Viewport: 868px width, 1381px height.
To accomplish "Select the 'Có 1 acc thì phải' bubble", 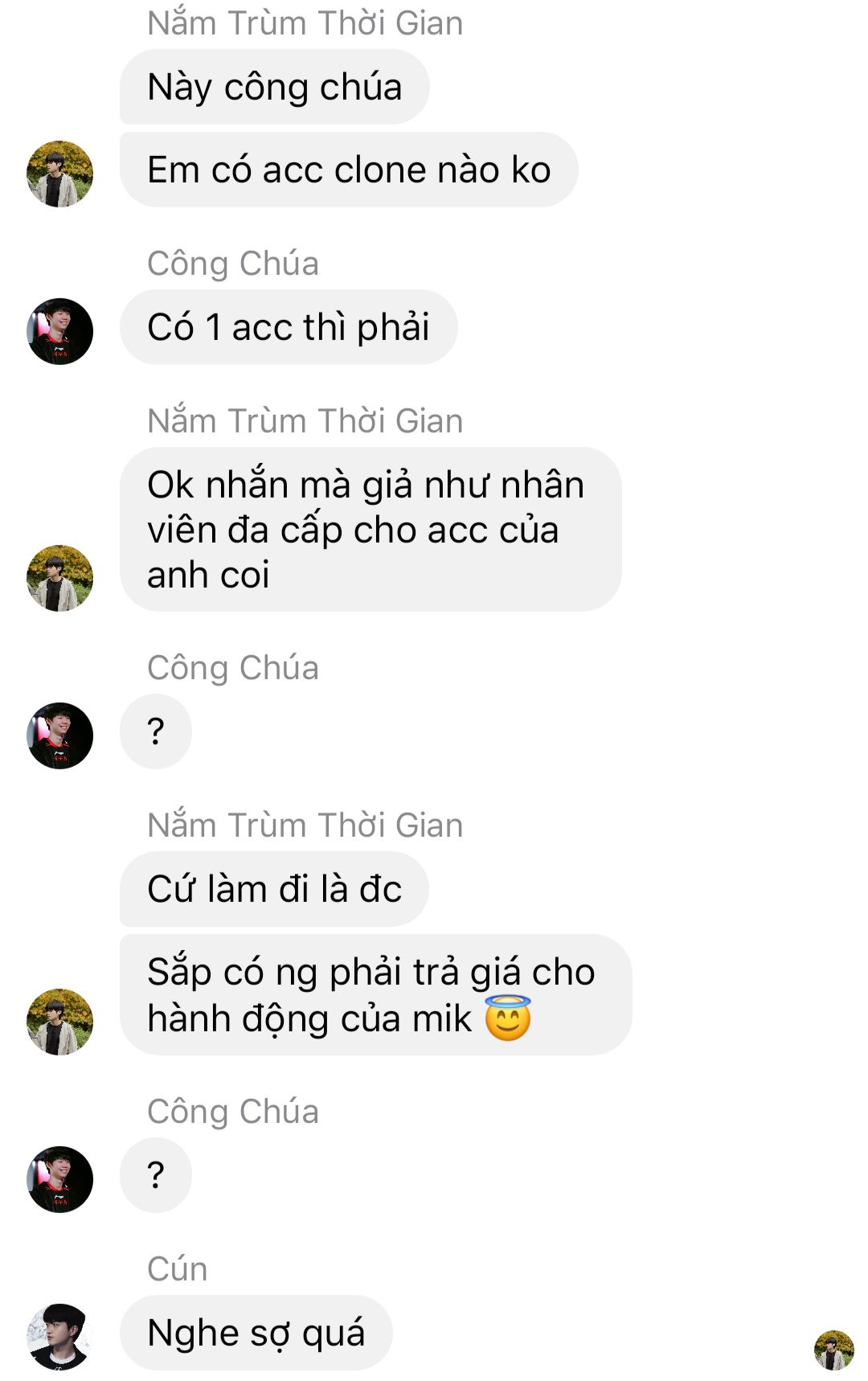I will tap(289, 327).
